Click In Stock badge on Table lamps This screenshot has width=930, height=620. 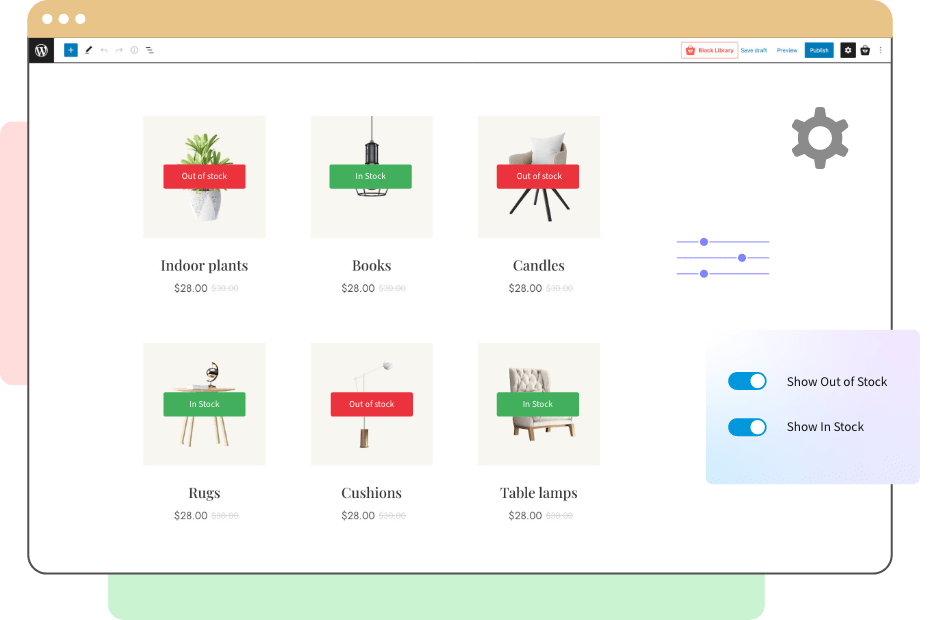(x=538, y=404)
